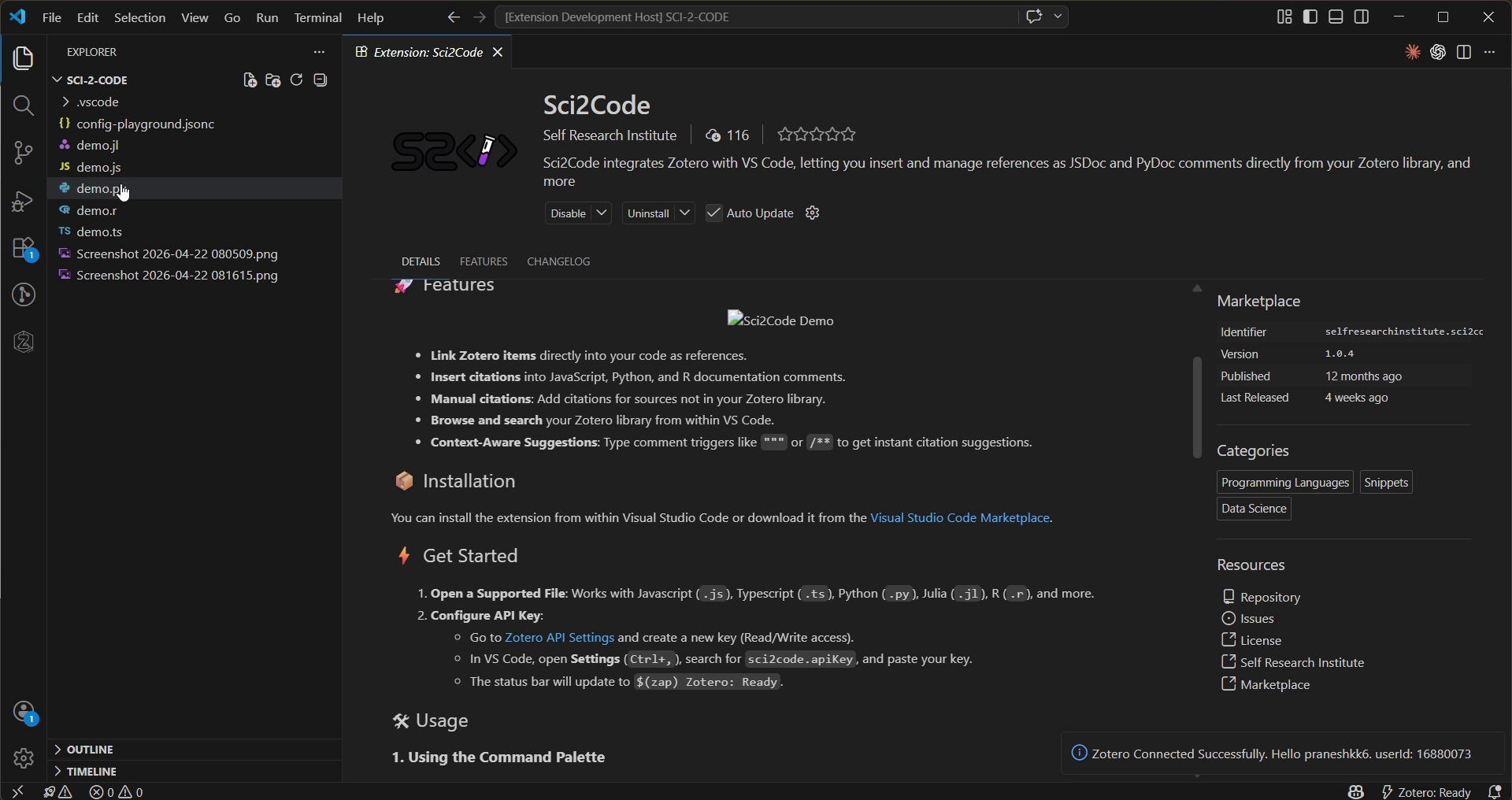Click the README vertical scrollbar thumb

click(1197, 407)
